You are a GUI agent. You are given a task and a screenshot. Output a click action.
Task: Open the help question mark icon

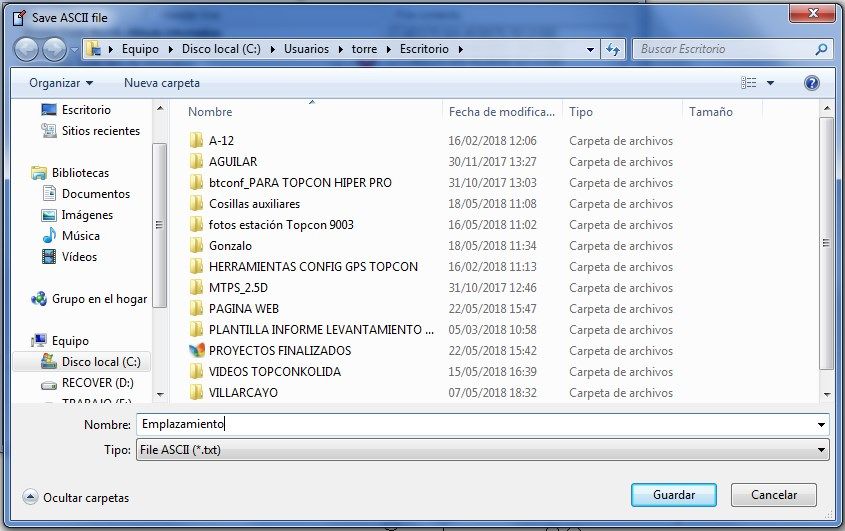[x=812, y=83]
